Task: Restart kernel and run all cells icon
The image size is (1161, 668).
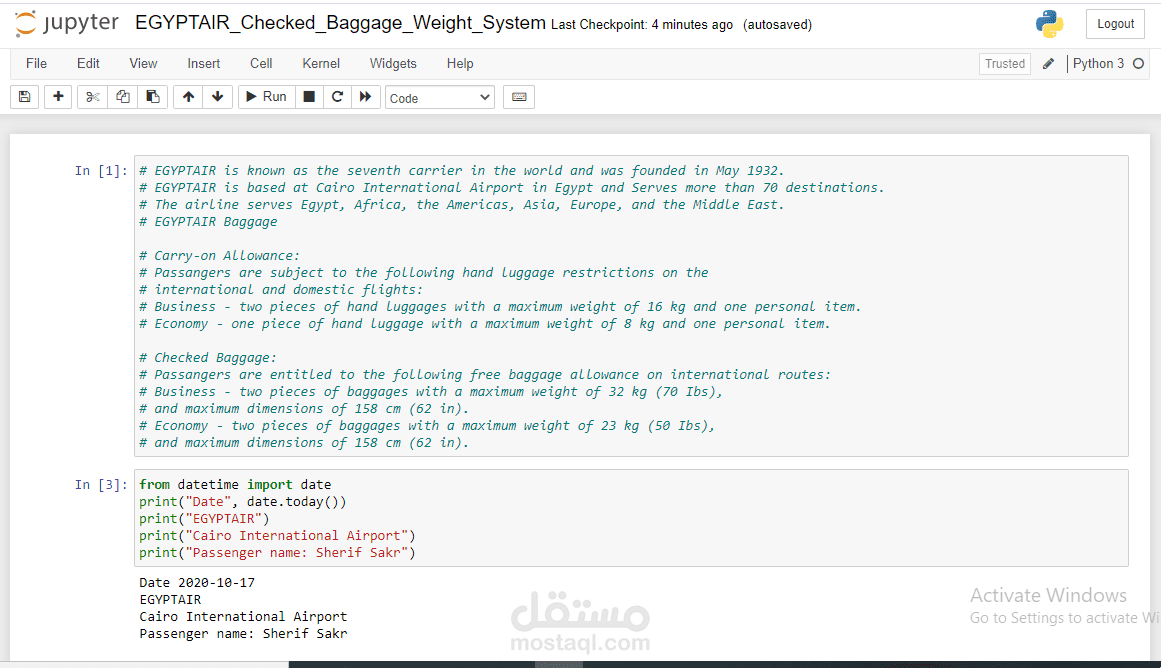Action: [365, 97]
